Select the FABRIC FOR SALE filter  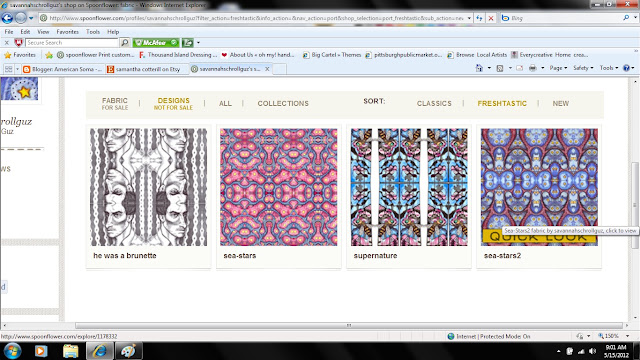click(x=115, y=104)
